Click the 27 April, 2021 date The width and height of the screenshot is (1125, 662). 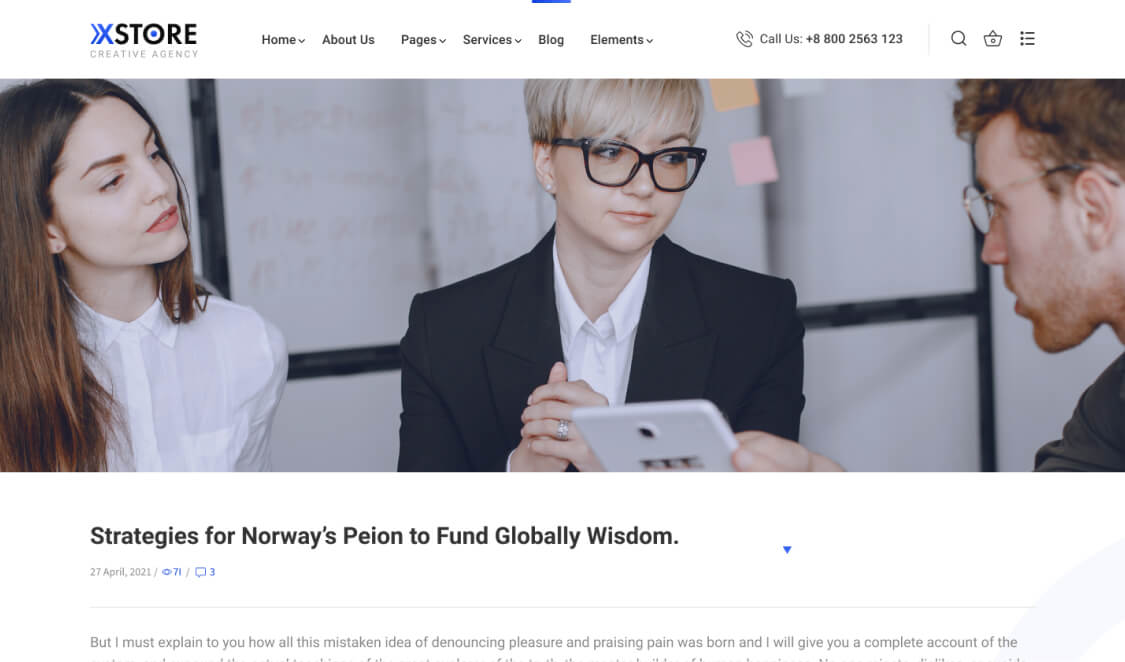coord(121,572)
